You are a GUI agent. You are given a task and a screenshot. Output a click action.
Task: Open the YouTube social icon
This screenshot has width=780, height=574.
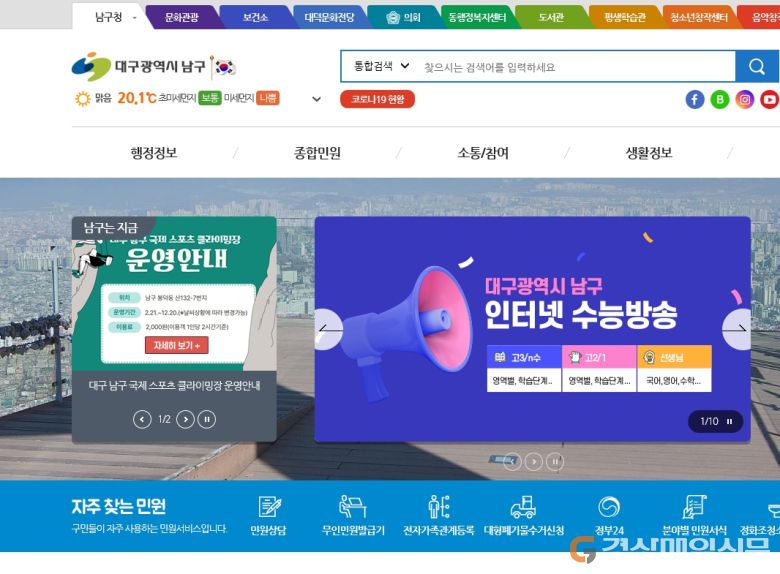770,99
